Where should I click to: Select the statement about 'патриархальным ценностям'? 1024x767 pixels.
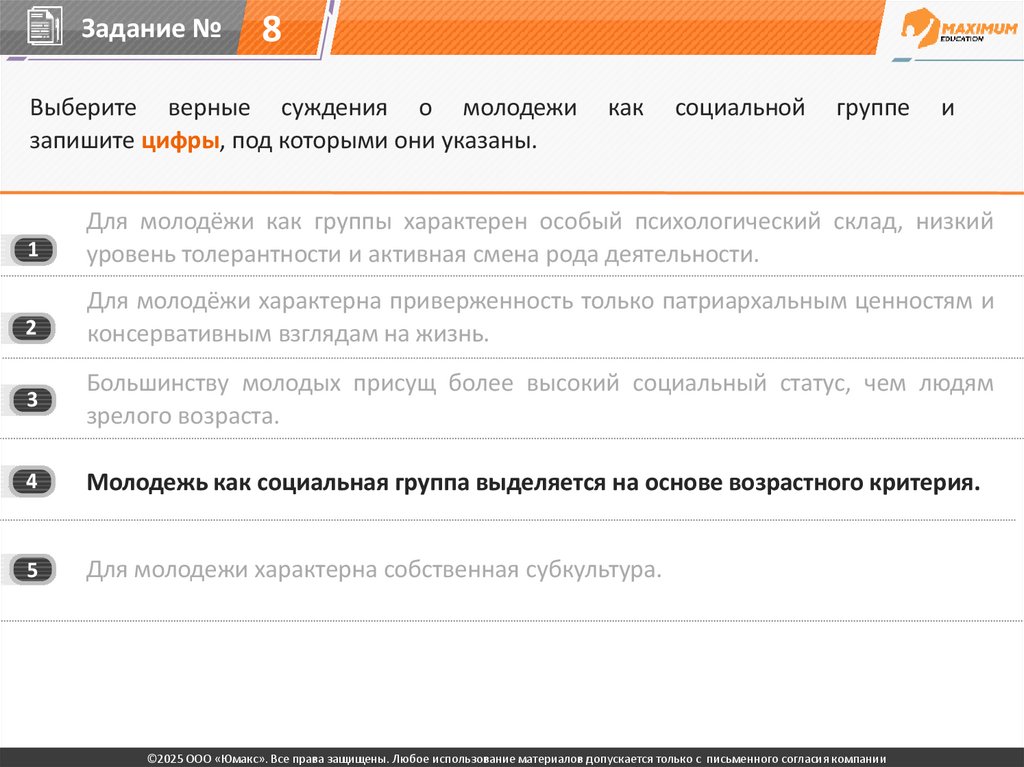pyautogui.click(x=540, y=317)
